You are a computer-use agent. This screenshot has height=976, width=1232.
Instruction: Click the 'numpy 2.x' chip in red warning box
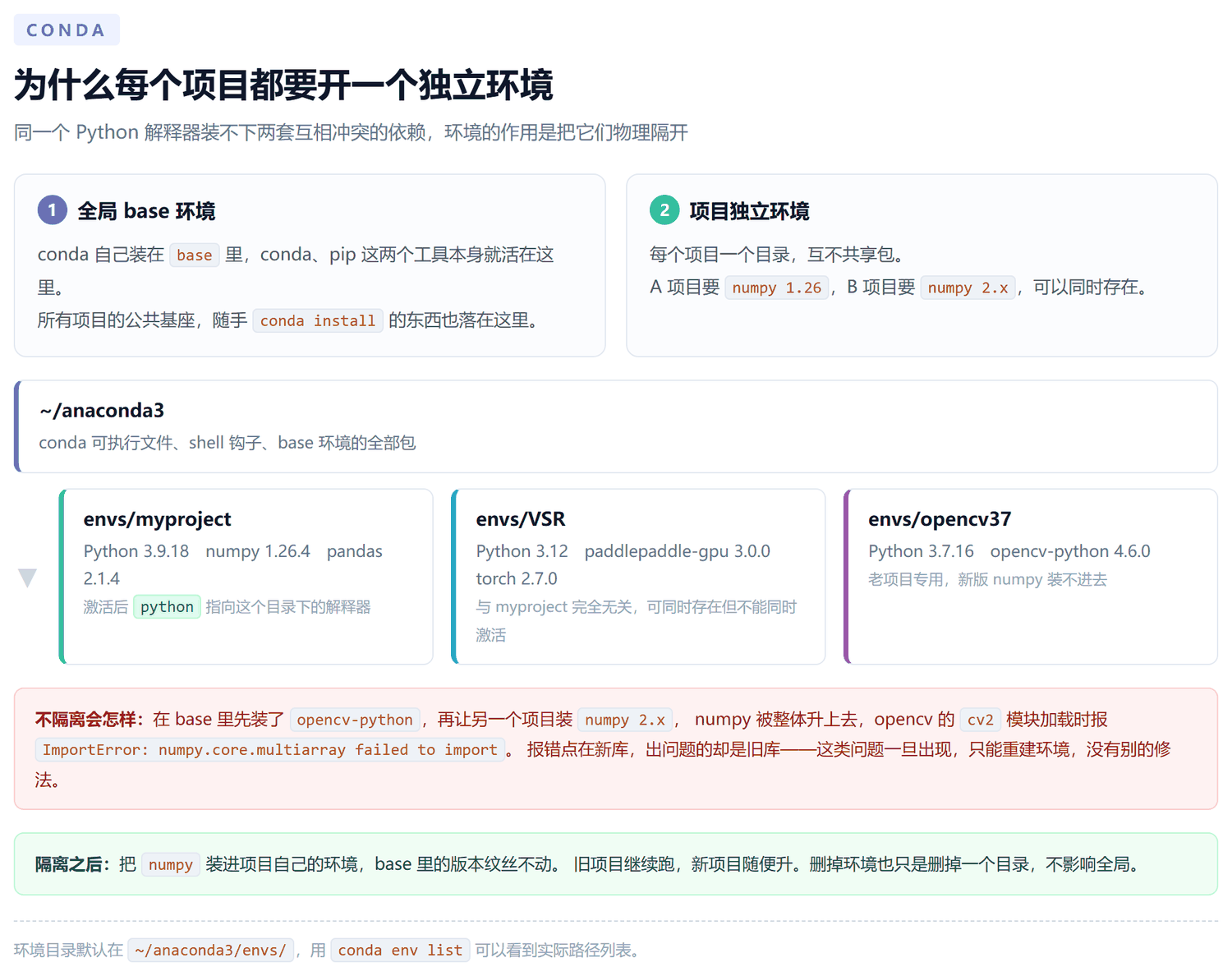[625, 720]
